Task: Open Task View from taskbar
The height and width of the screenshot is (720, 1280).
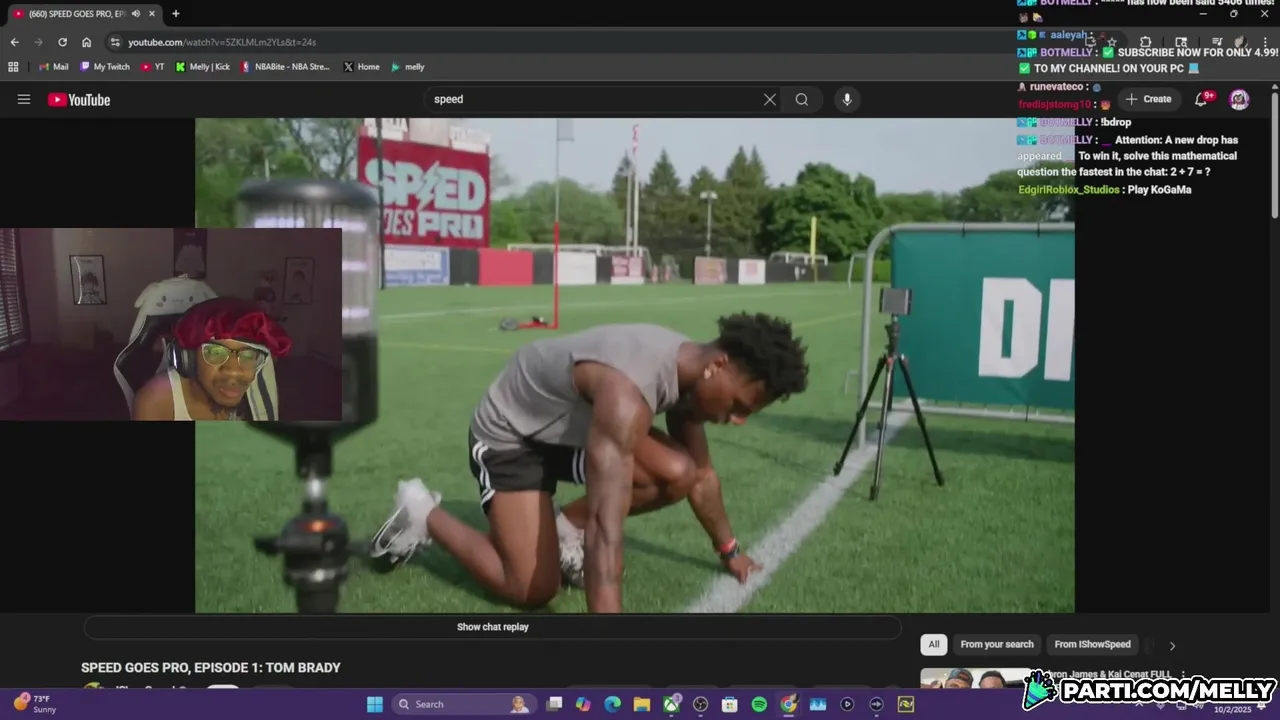Action: tap(554, 704)
